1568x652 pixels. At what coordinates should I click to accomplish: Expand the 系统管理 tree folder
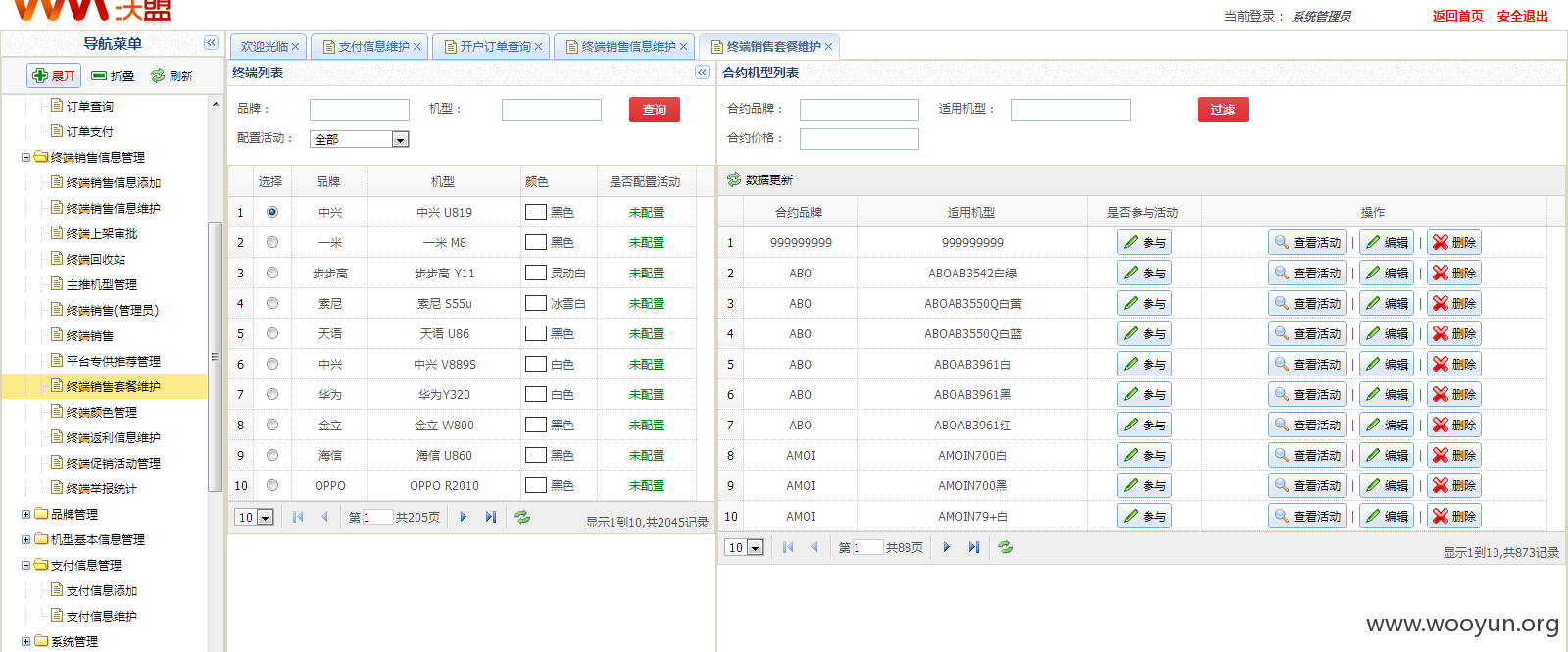26,641
